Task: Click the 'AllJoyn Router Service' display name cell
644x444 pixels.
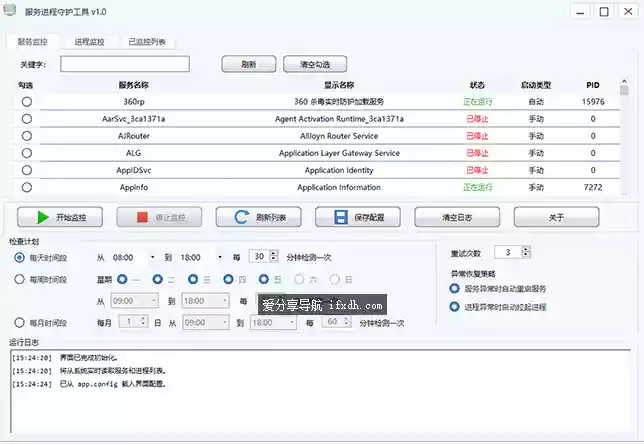Action: (339, 136)
